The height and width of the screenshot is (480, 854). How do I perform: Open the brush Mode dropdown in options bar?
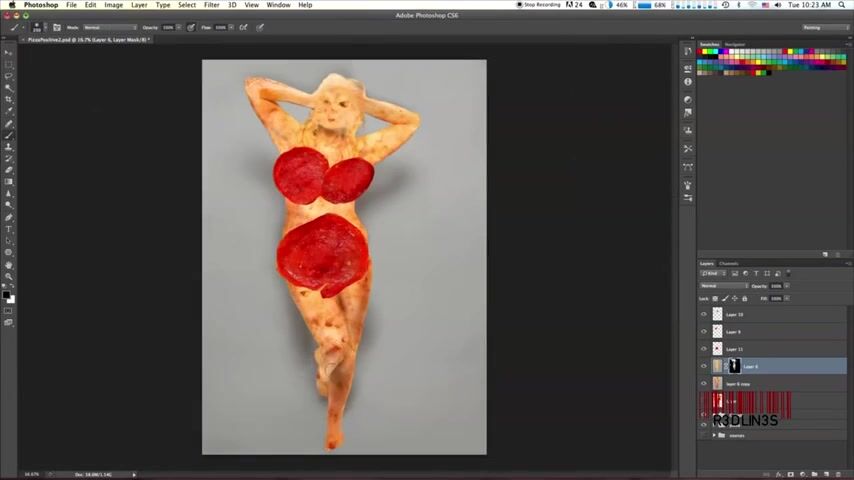(108, 27)
